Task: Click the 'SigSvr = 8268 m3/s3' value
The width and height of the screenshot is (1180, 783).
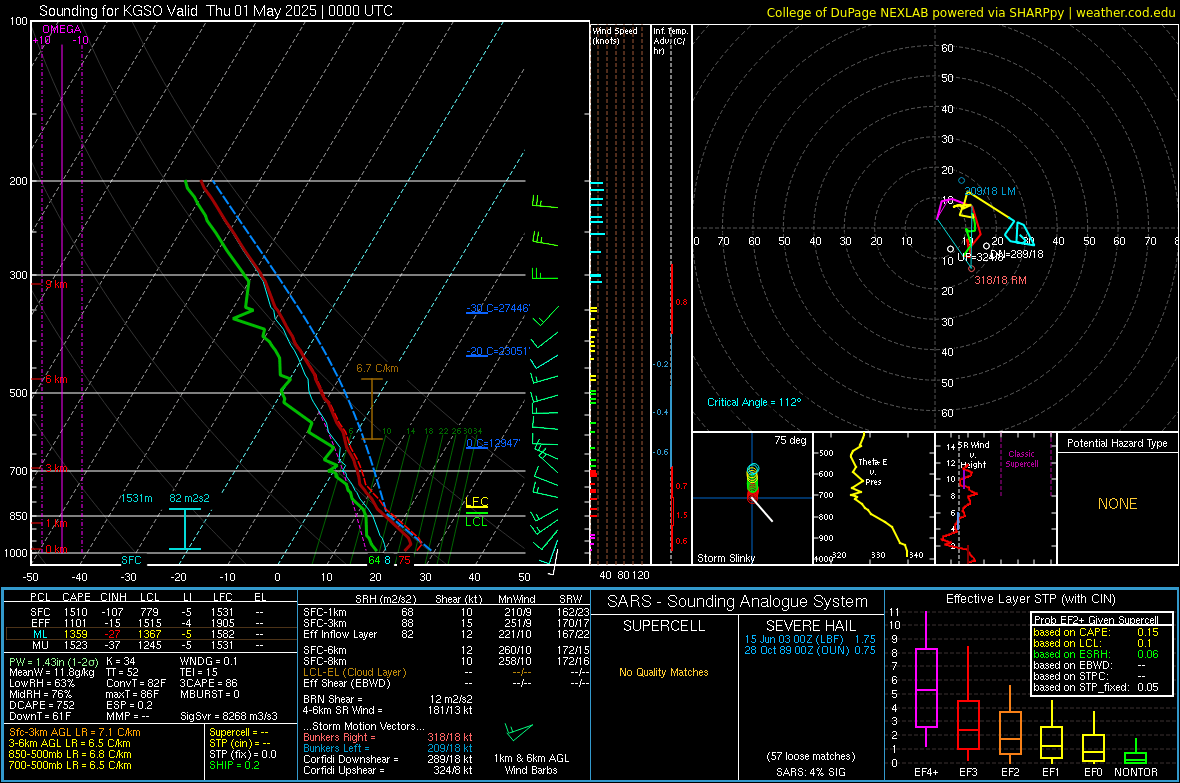Action: [x=229, y=716]
